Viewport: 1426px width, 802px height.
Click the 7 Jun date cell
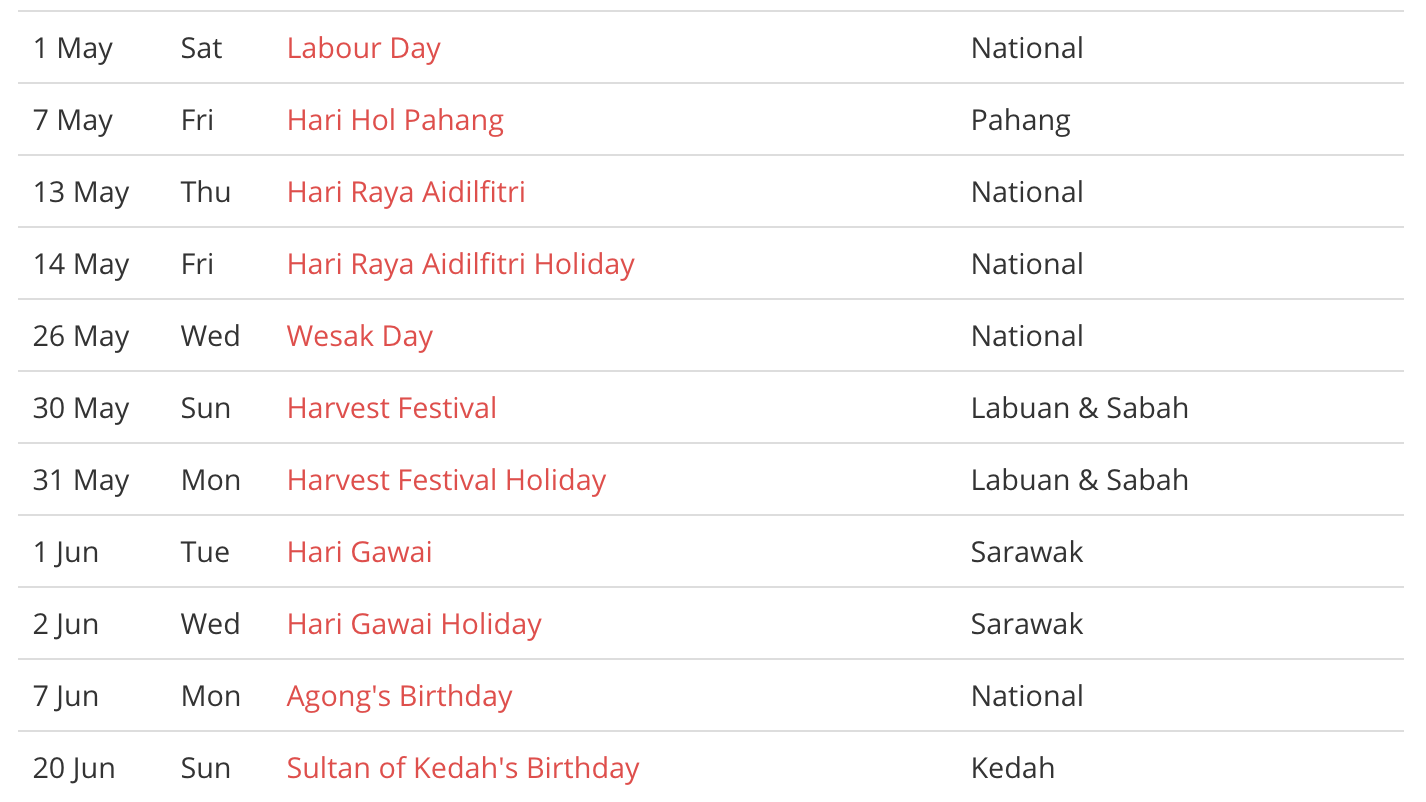(65, 696)
